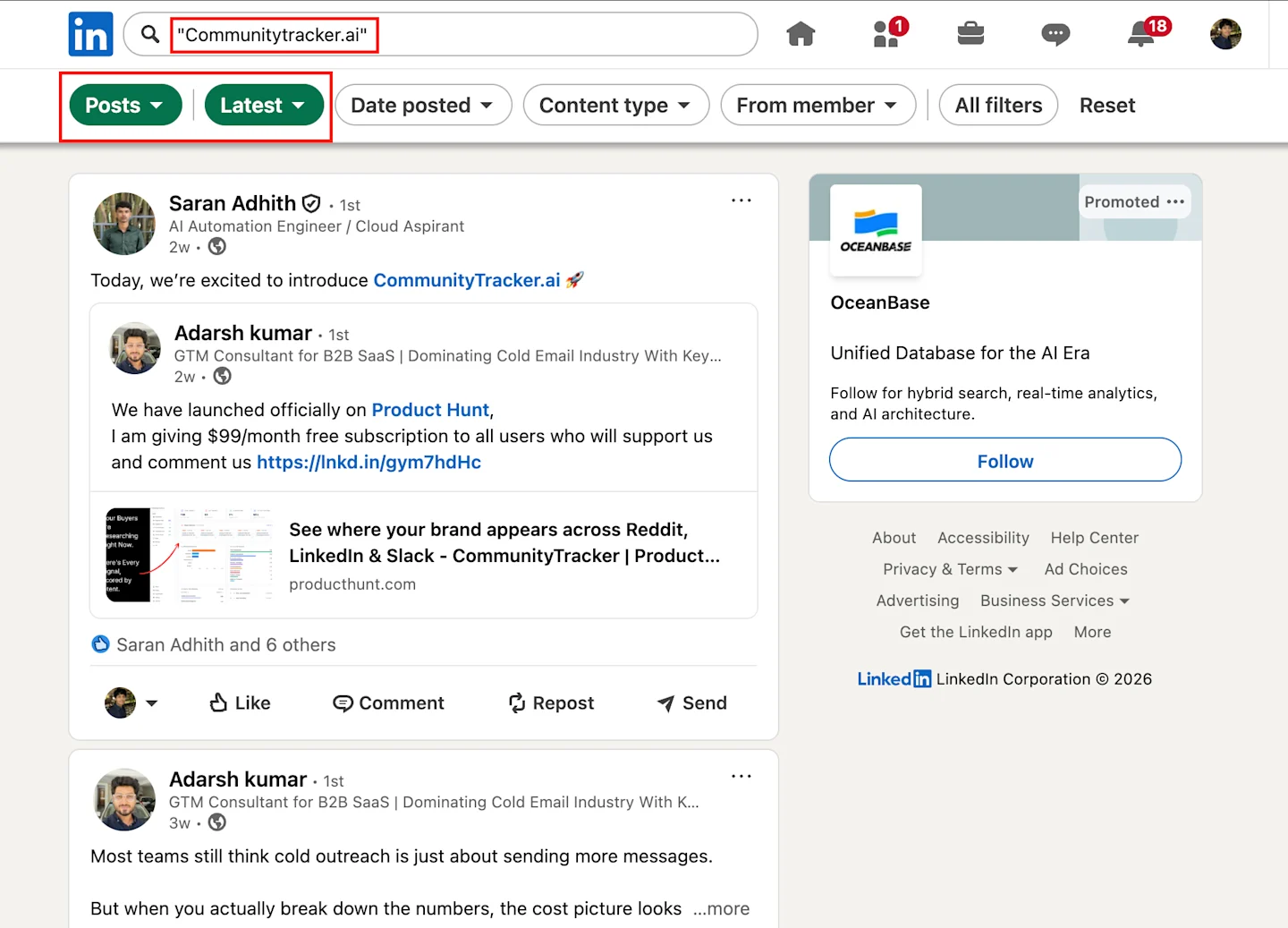Open Get the LinkedIn app link
This screenshot has height=928, width=1288.
pos(976,632)
